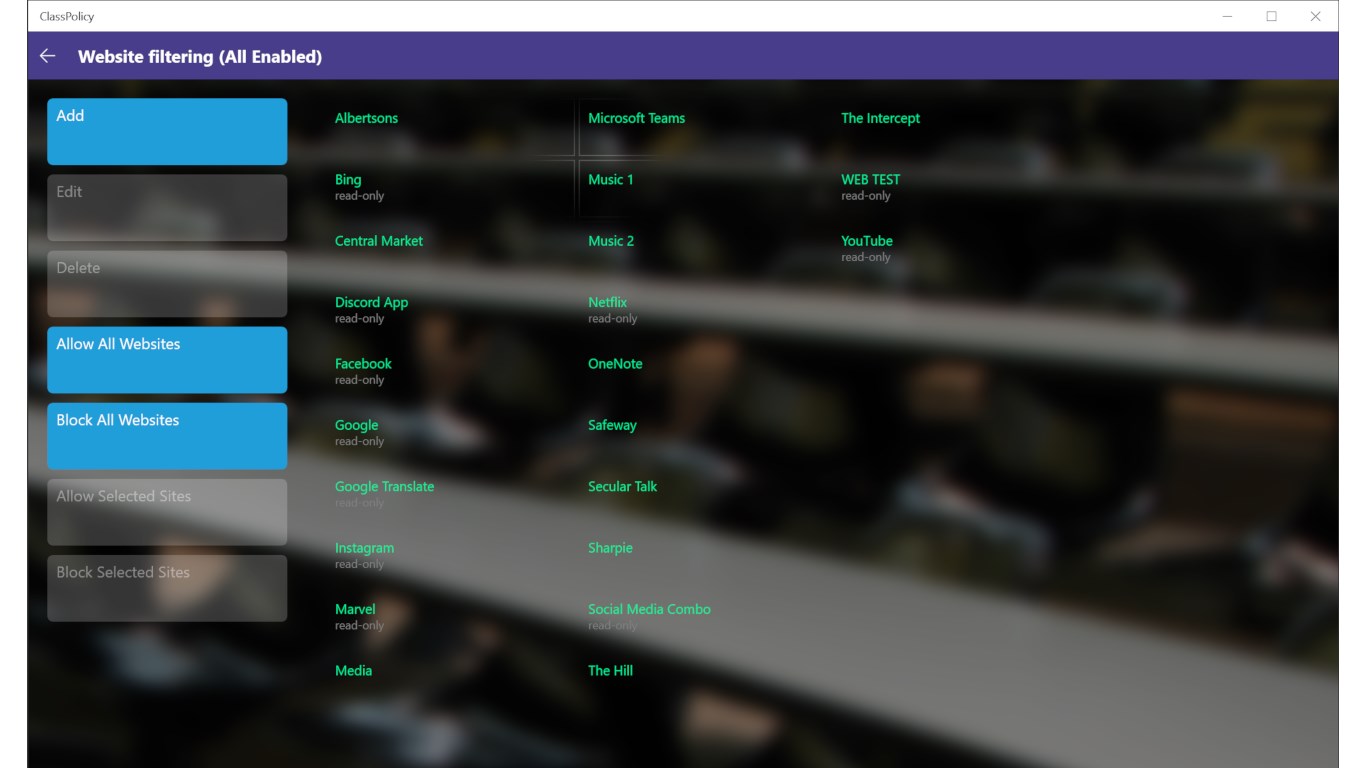Select the WEB TEST entry
This screenshot has width=1366, height=768.
pos(870,187)
